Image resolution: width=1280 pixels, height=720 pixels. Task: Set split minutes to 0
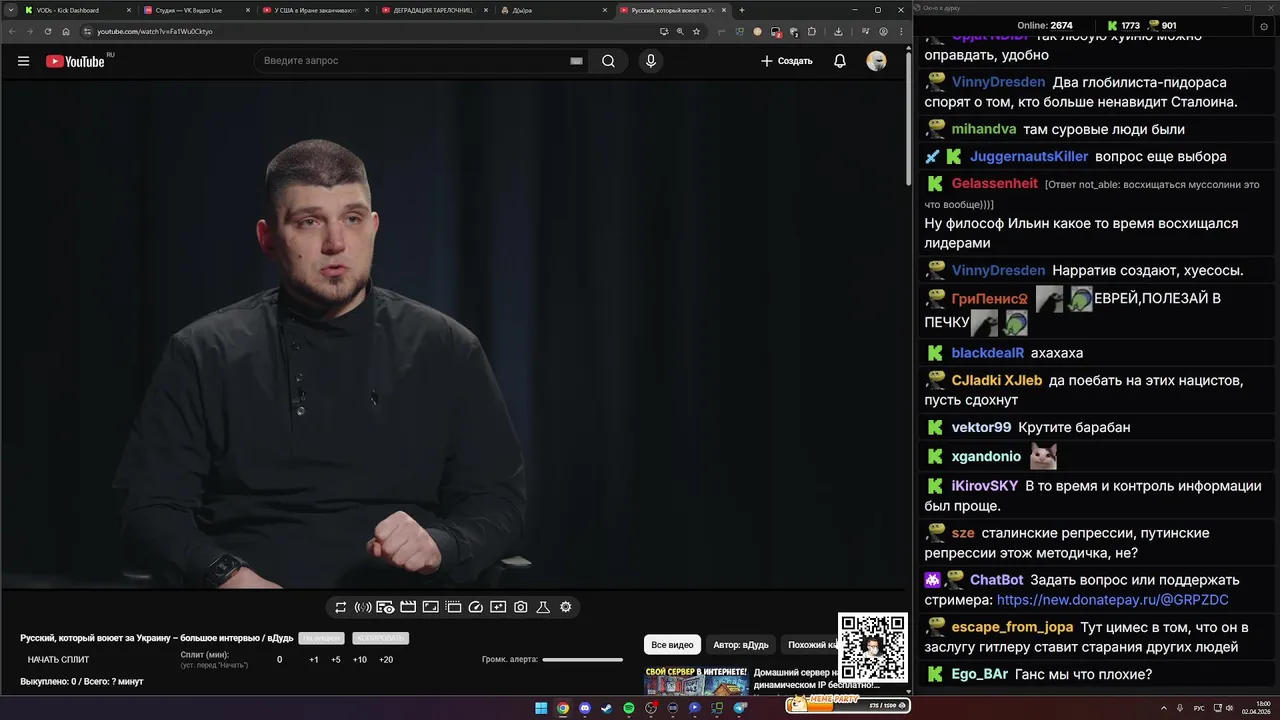(279, 660)
